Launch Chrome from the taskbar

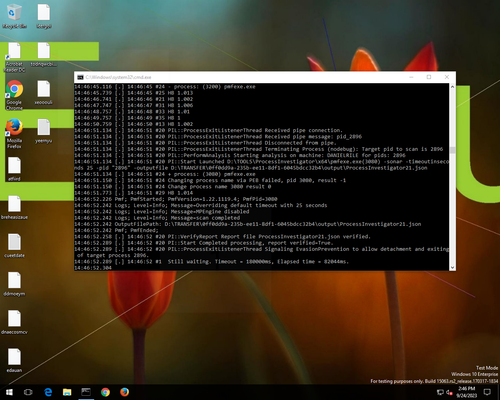(105, 392)
